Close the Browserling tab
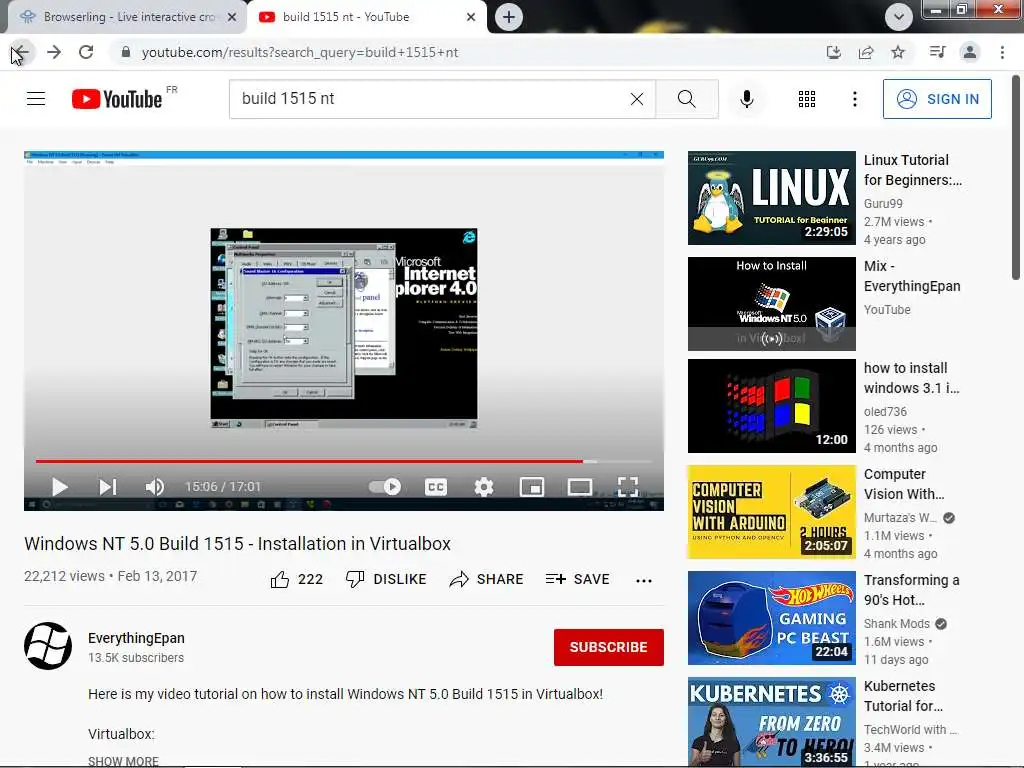1024x768 pixels. point(232,17)
